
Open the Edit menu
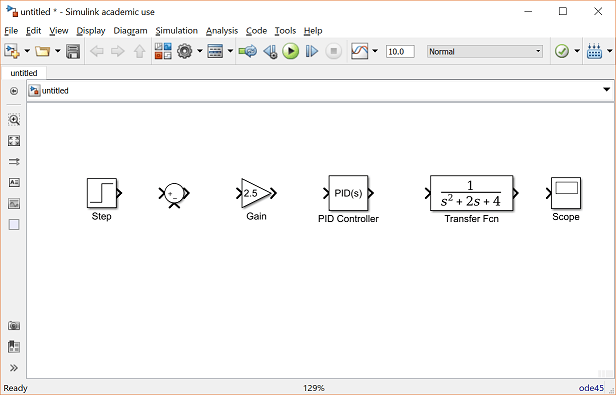[33, 31]
